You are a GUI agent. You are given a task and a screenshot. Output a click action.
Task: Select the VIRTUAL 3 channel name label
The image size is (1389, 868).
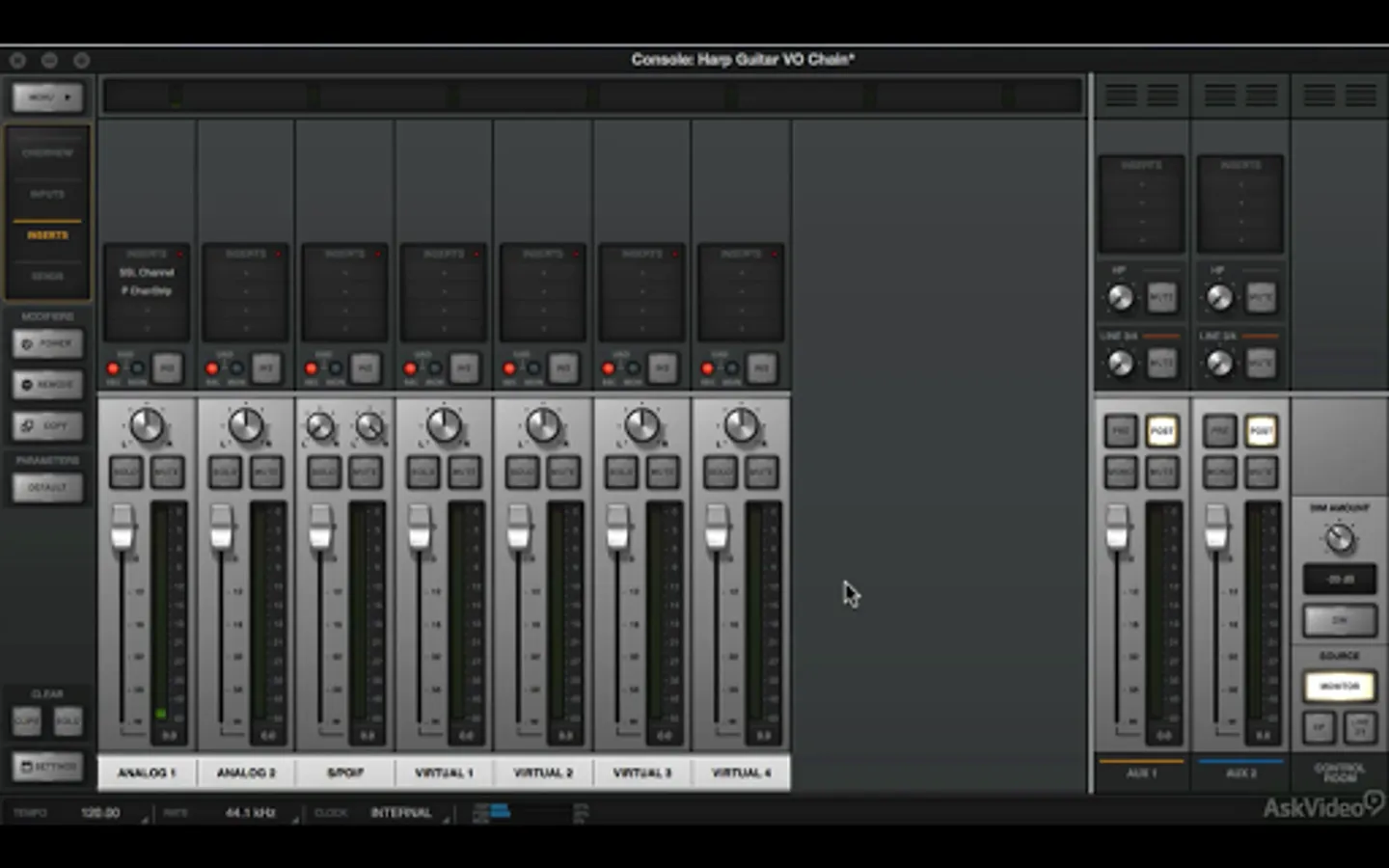tap(642, 773)
